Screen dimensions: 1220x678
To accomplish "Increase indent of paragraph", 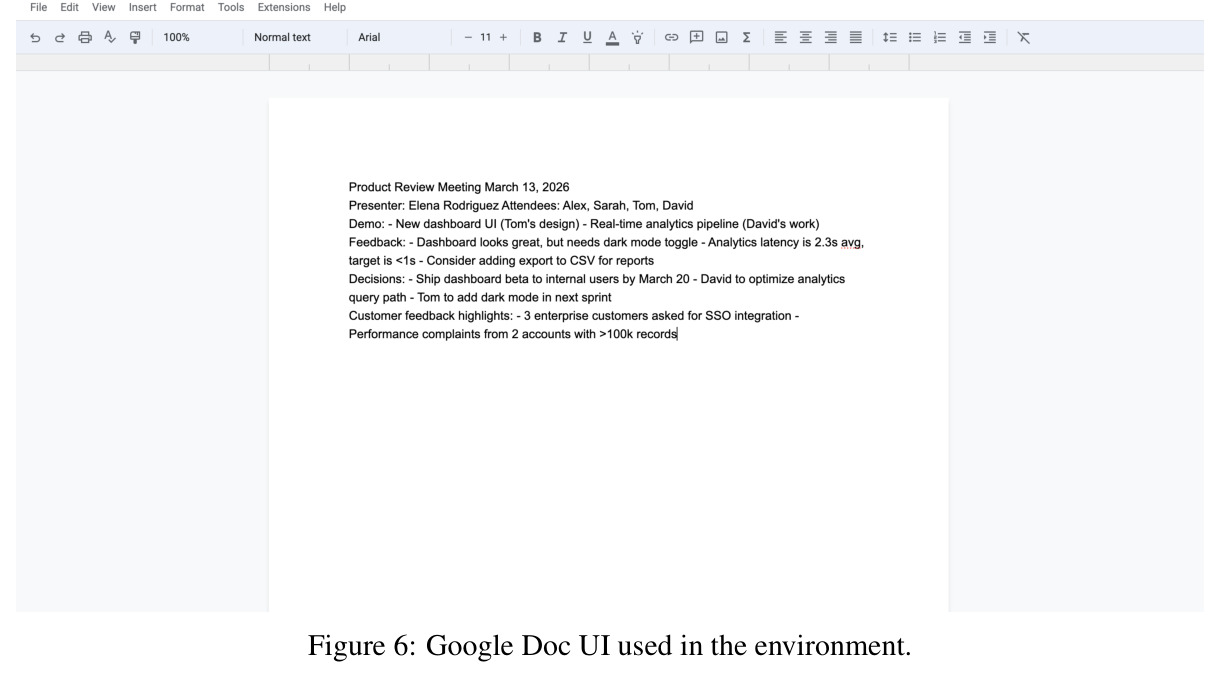I will (x=989, y=37).
